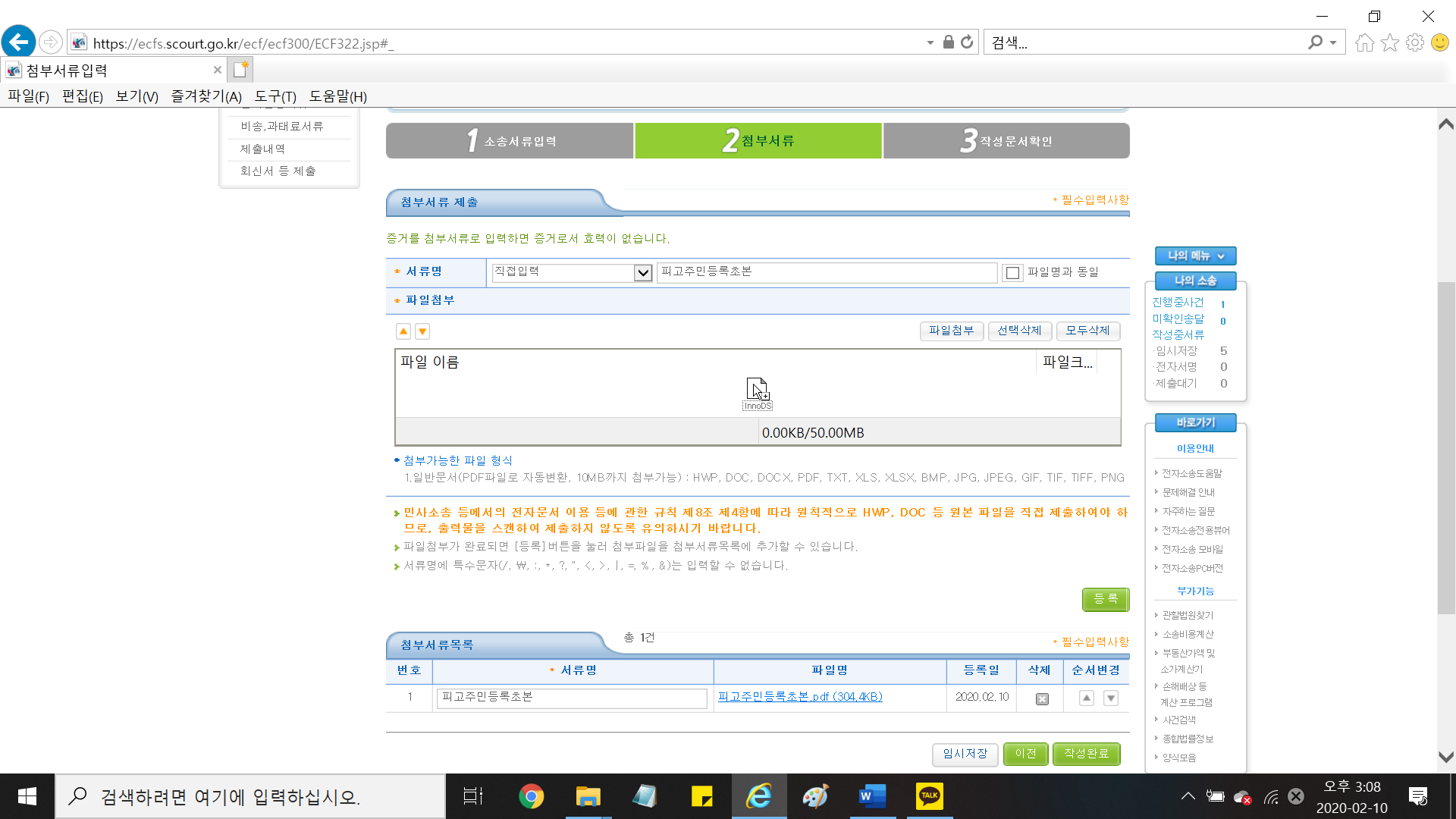Click the 파일첨부 button
Viewport: 1456px width, 819px height.
tap(951, 331)
